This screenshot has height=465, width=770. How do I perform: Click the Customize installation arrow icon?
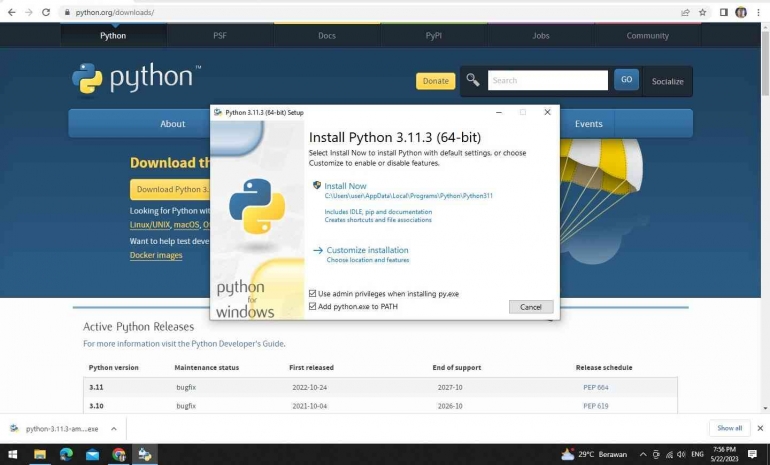click(x=318, y=250)
